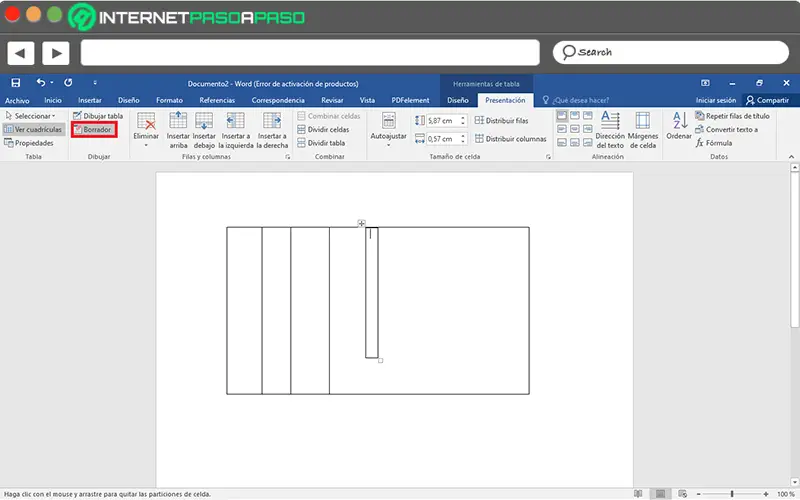Switch to the Revisar tab

(x=332, y=100)
